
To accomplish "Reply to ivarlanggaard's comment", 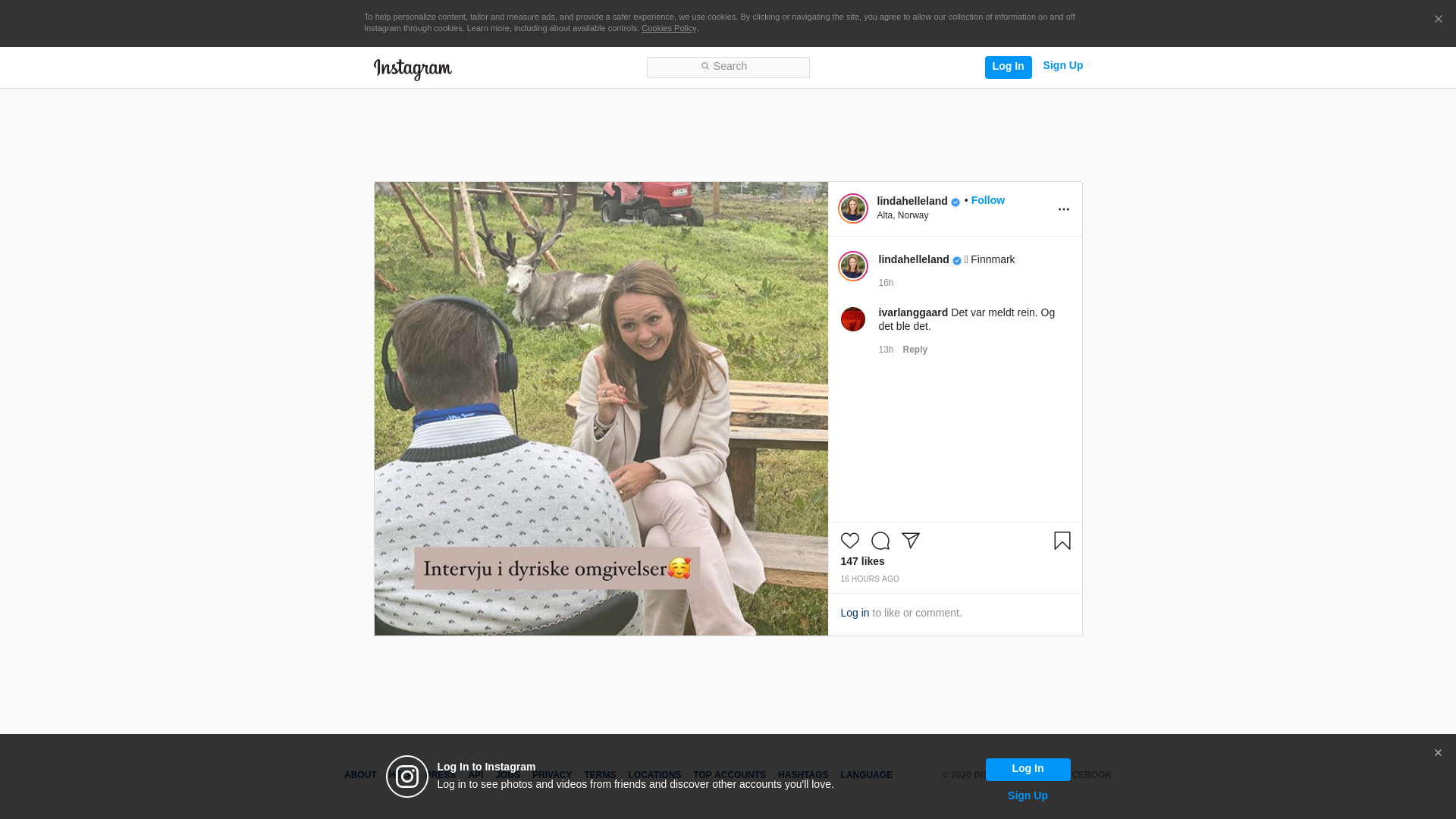I will 915,350.
